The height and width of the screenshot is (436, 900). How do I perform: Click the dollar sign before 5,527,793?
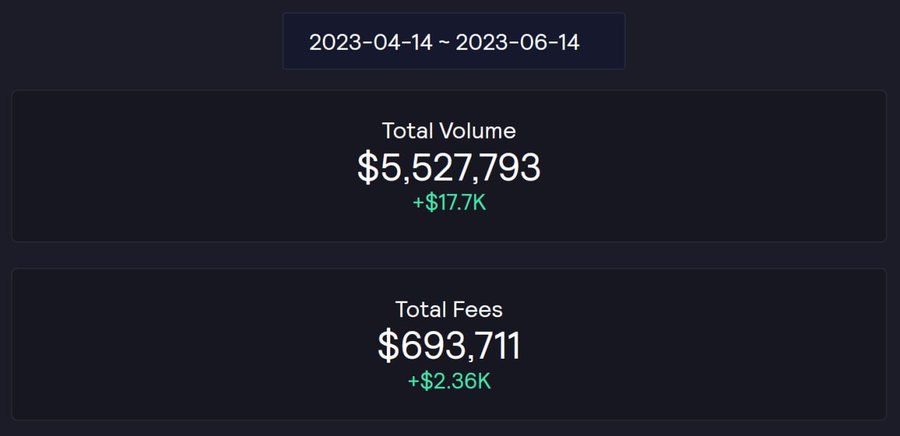tap(368, 168)
